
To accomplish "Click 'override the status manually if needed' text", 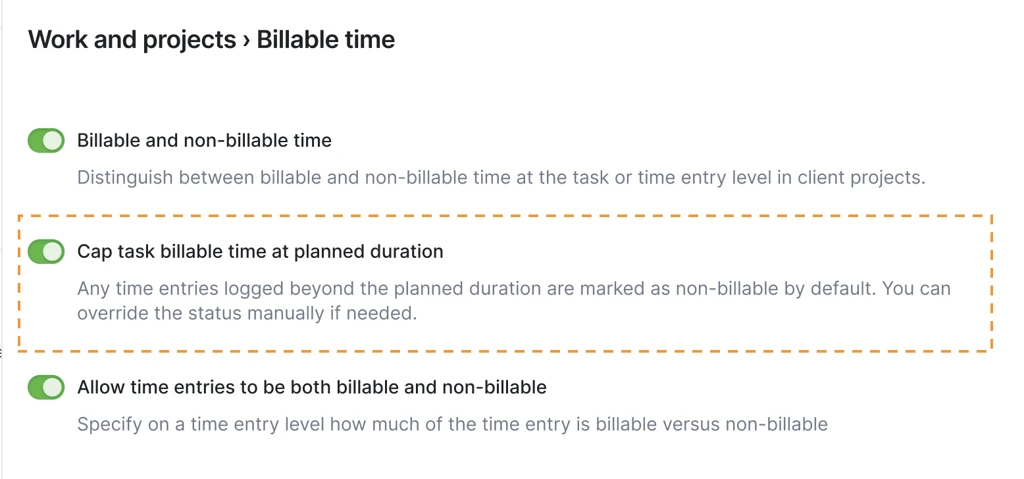I will pos(246,312).
